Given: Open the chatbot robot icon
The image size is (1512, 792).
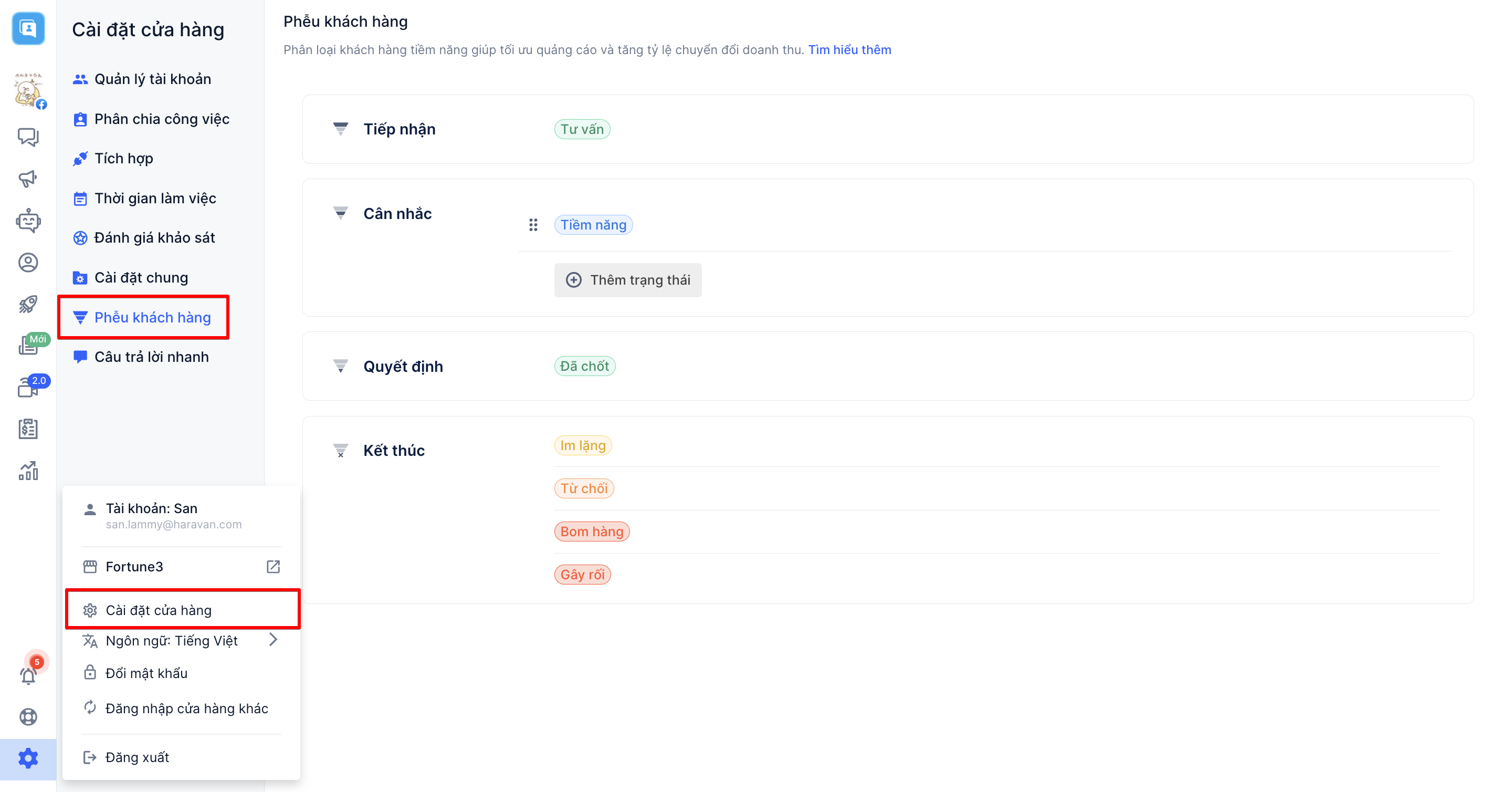Looking at the screenshot, I should [x=28, y=221].
